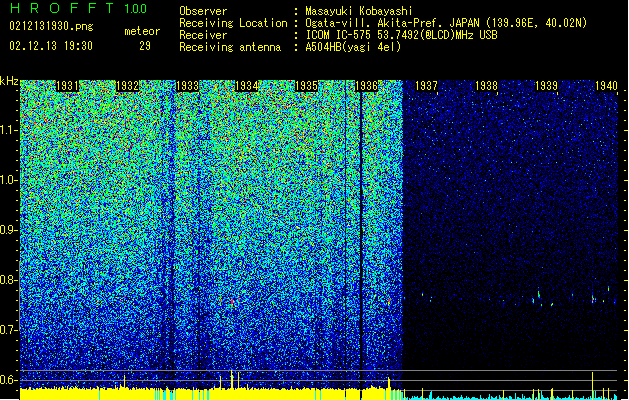Image resolution: width=629 pixels, height=400 pixels.
Task: Click the Receiving Location label
Action: coord(233,23)
